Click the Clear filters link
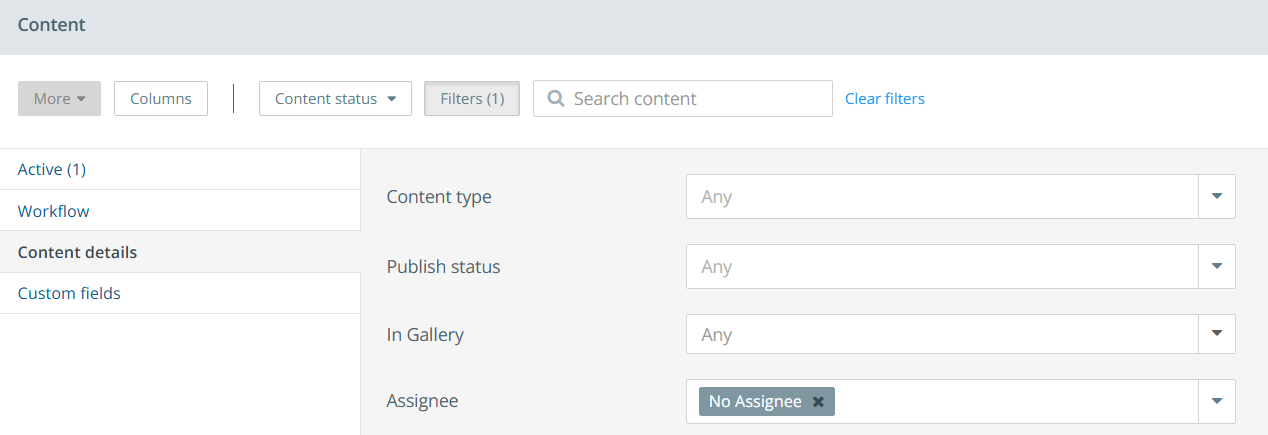Screen dimensions: 1268x435 point(884,99)
